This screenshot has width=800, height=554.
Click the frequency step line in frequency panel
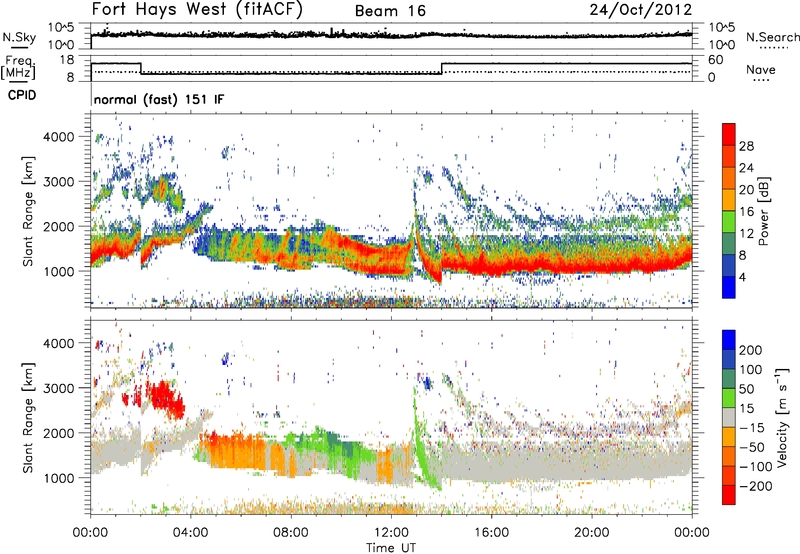pyautogui.click(x=391, y=68)
